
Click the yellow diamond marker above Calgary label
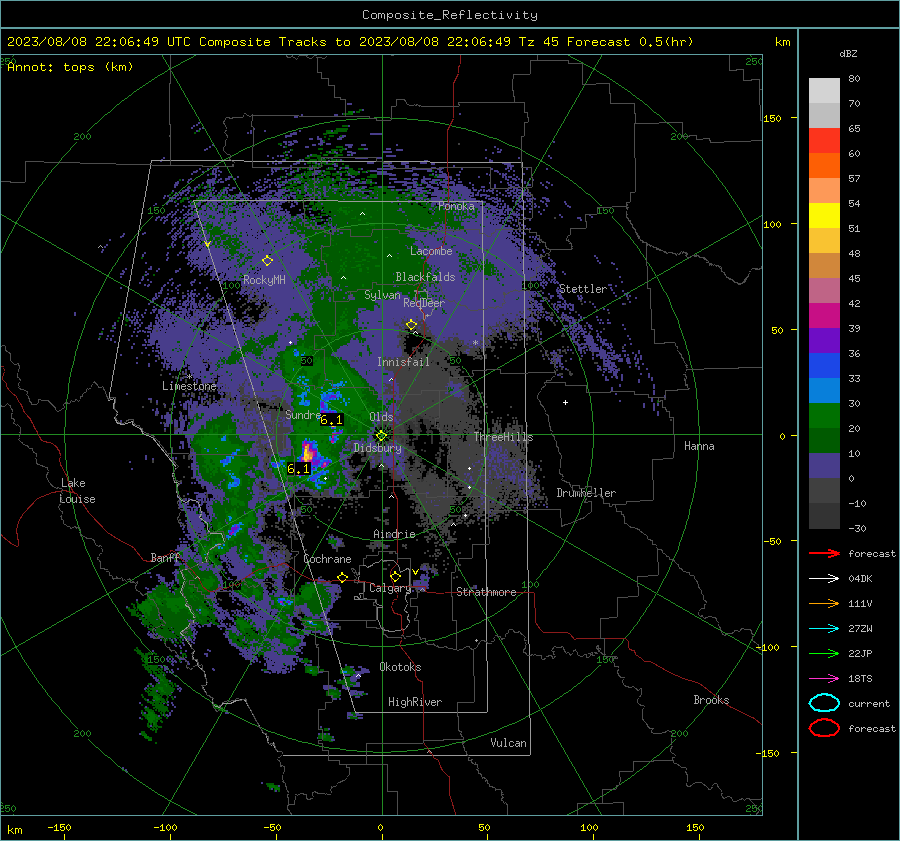[x=395, y=576]
